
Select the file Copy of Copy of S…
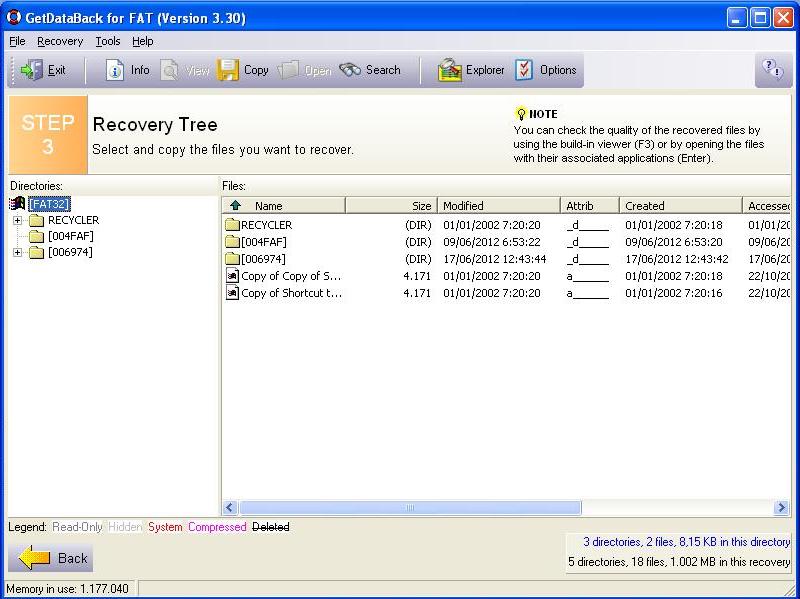(x=291, y=276)
